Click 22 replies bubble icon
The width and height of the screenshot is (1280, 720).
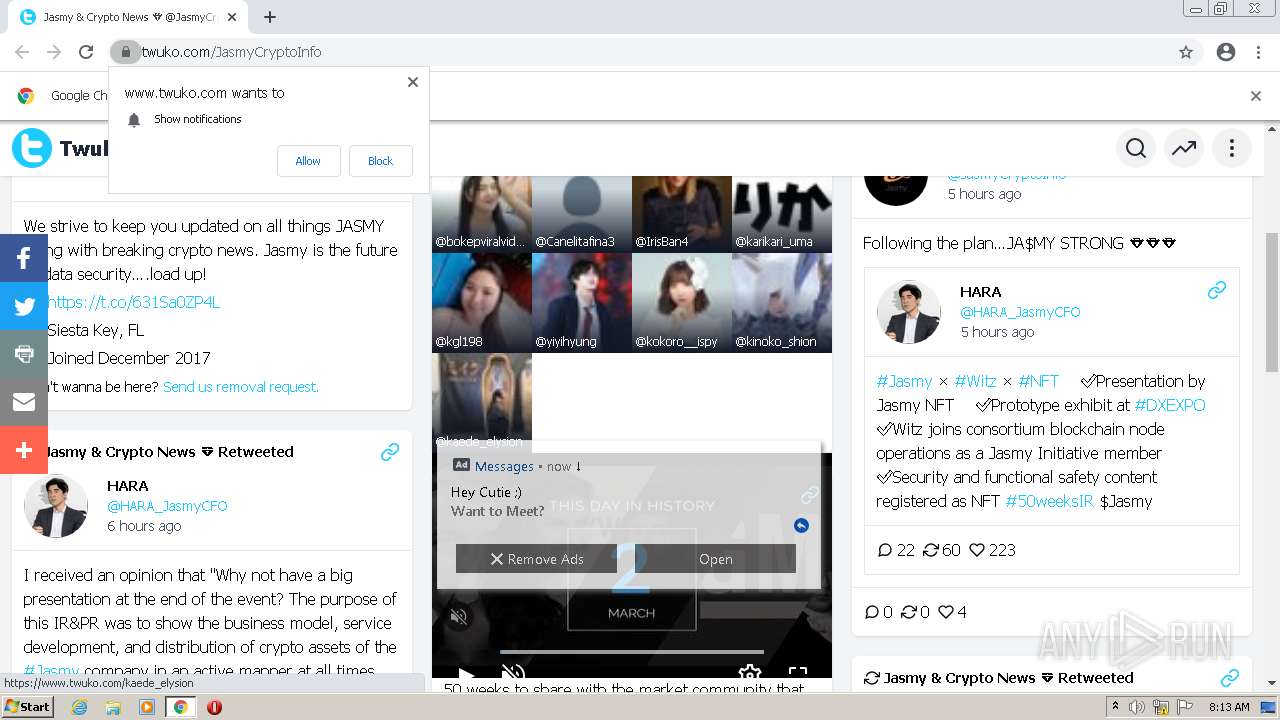884,550
